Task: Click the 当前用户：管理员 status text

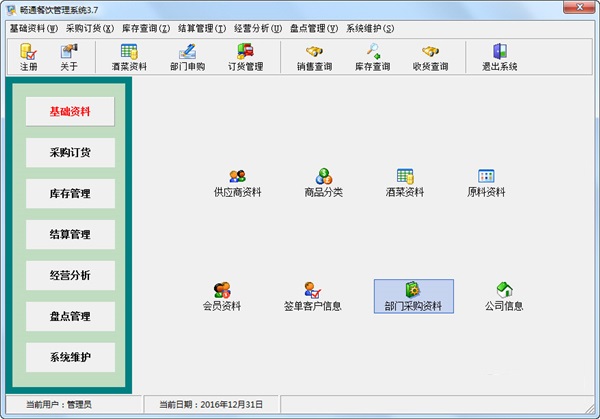Action: 59,404
